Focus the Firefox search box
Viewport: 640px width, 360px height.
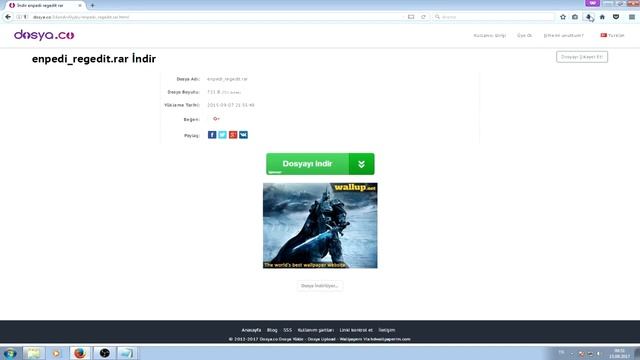click(x=494, y=17)
